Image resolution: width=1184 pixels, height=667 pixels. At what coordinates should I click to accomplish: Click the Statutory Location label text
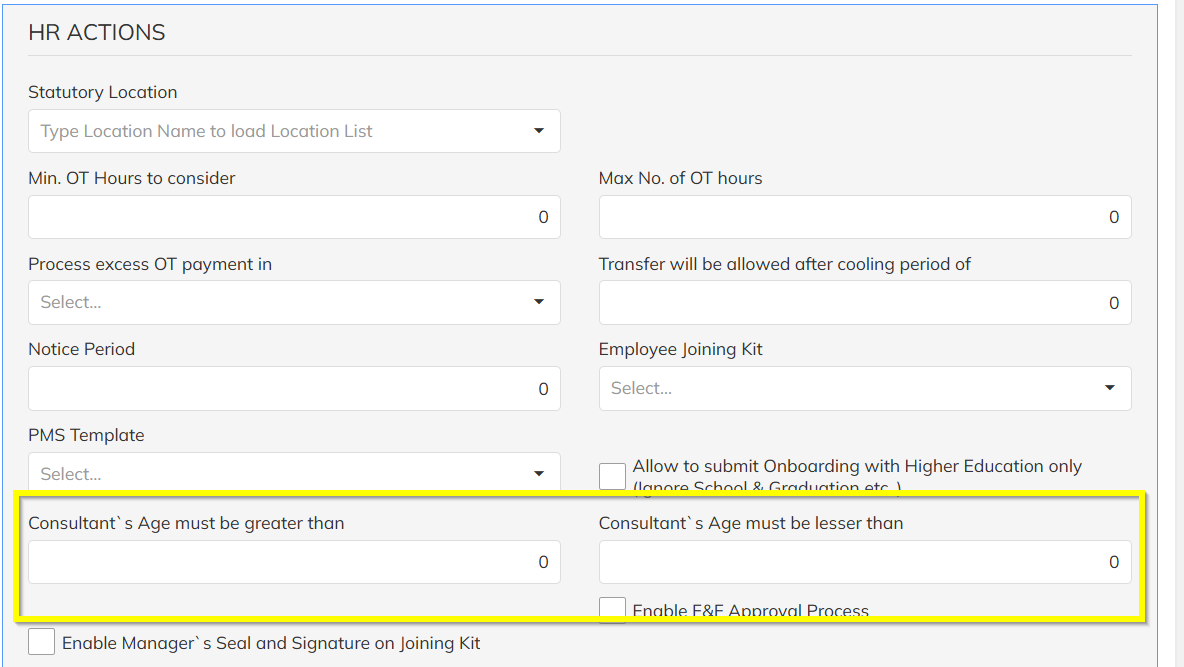click(103, 92)
